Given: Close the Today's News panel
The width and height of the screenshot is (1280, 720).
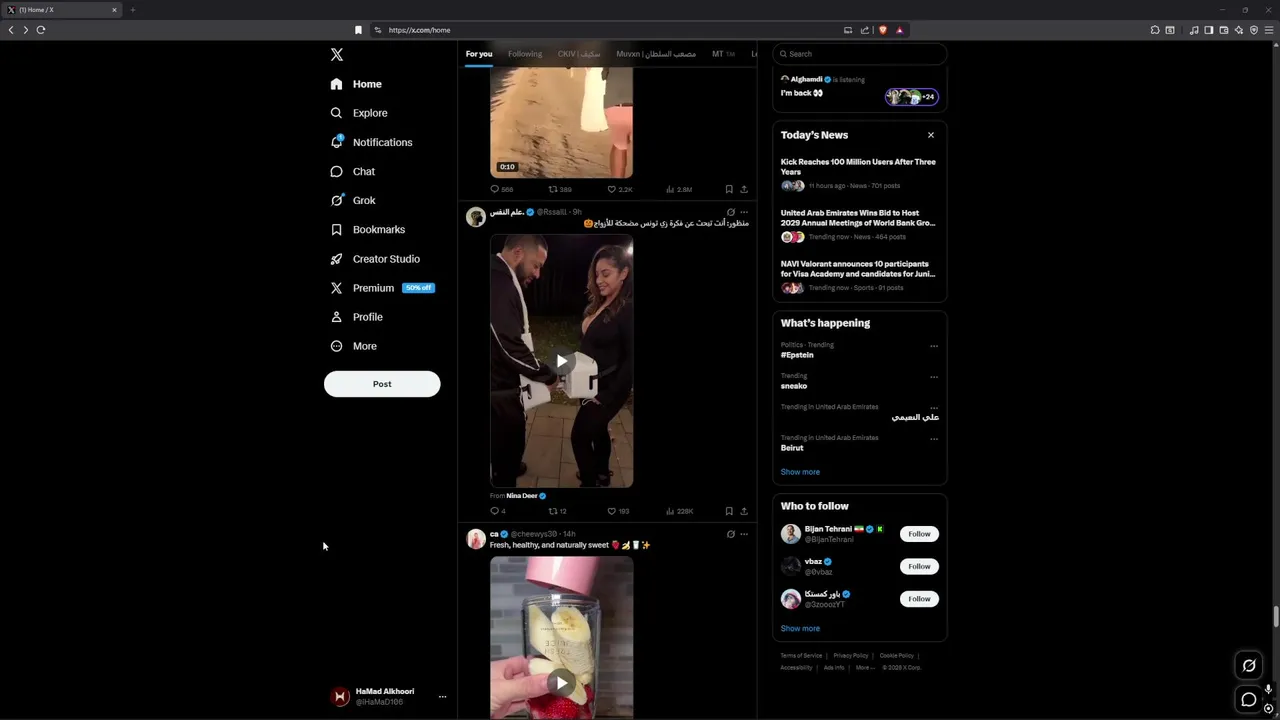Looking at the screenshot, I should [x=931, y=135].
